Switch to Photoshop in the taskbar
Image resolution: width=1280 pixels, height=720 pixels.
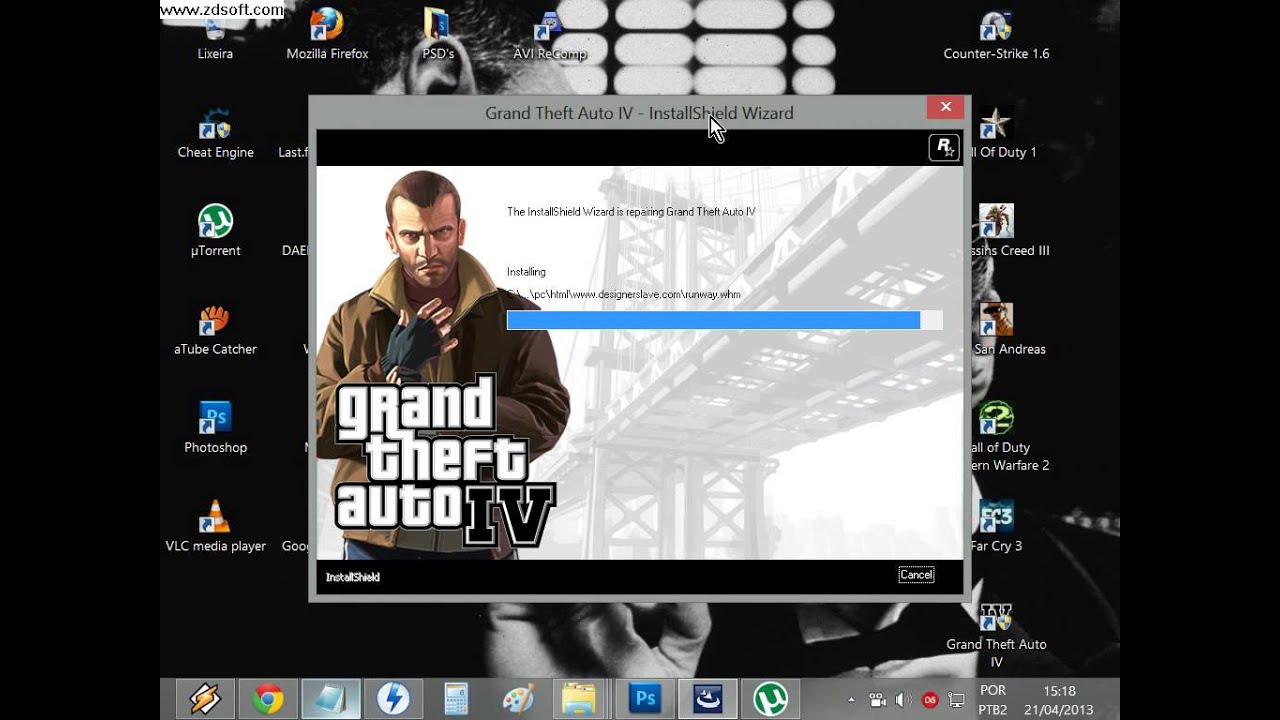pyautogui.click(x=645, y=698)
